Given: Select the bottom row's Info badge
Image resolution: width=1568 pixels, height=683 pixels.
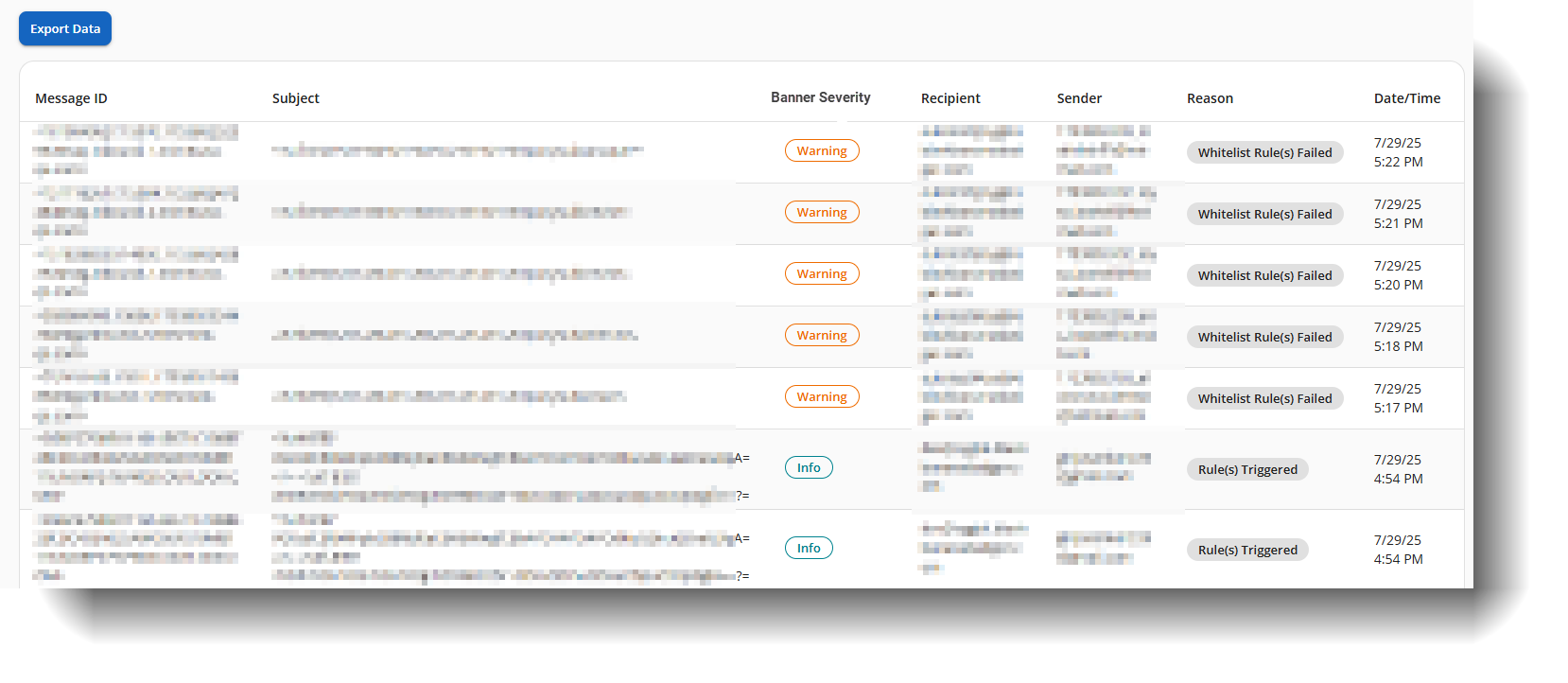Looking at the screenshot, I should pyautogui.click(x=809, y=548).
